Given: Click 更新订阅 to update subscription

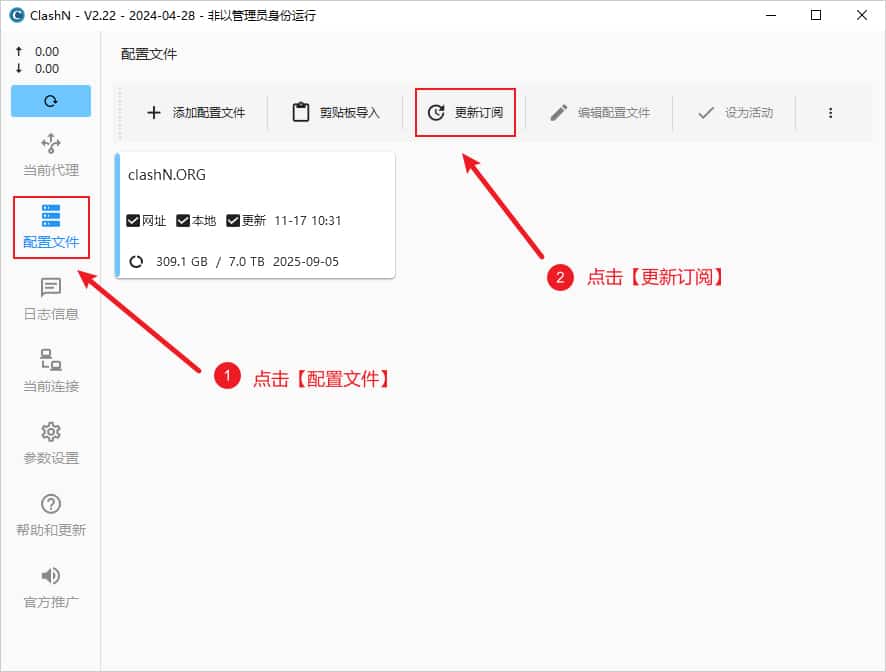Looking at the screenshot, I should (x=464, y=112).
